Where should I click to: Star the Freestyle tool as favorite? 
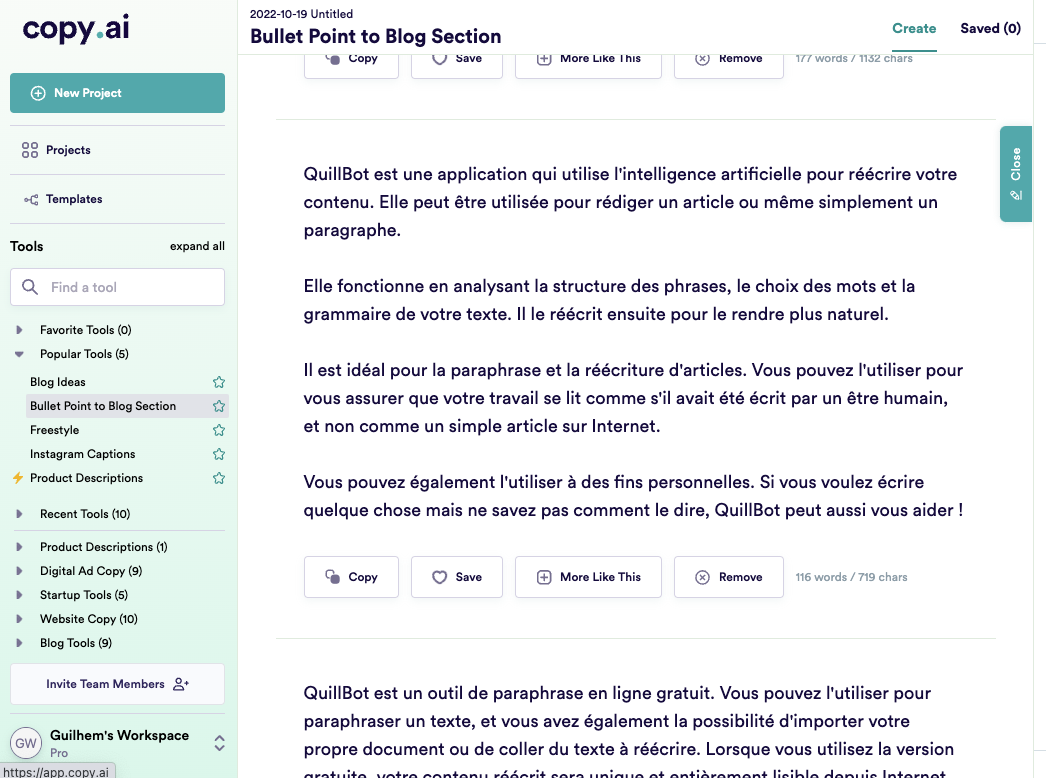point(219,430)
